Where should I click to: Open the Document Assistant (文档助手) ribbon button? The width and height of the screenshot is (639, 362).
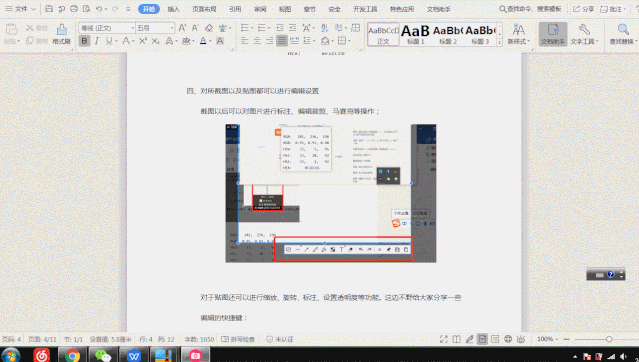point(553,34)
